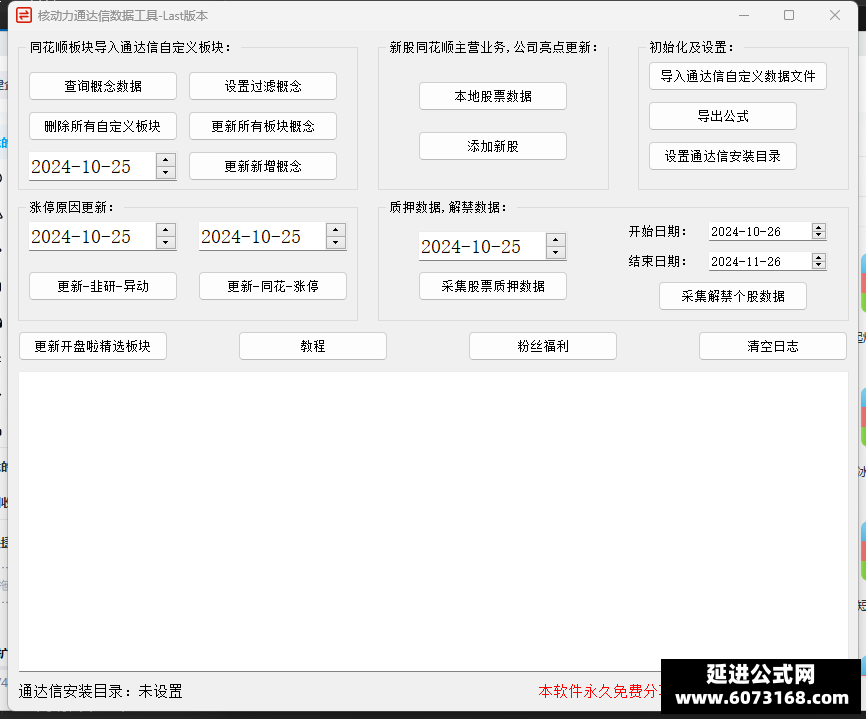Increase the 质押数据 date with up arrow
Viewport: 866px width, 719px height.
pyautogui.click(x=556, y=240)
